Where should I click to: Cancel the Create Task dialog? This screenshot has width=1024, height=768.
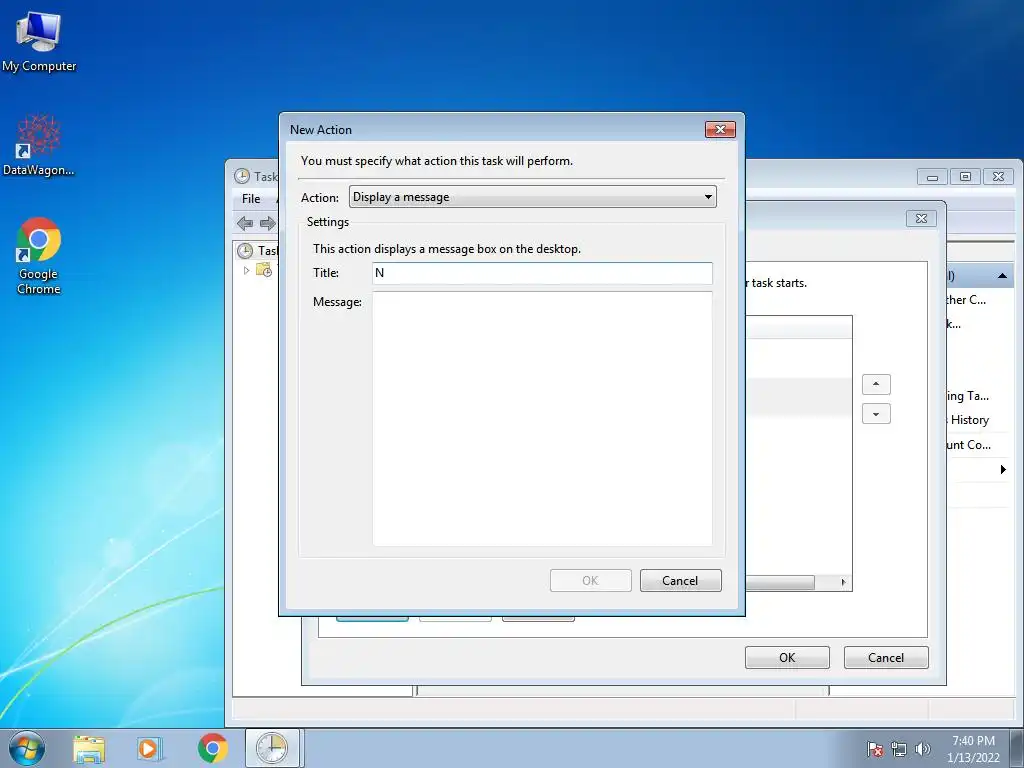coord(886,658)
